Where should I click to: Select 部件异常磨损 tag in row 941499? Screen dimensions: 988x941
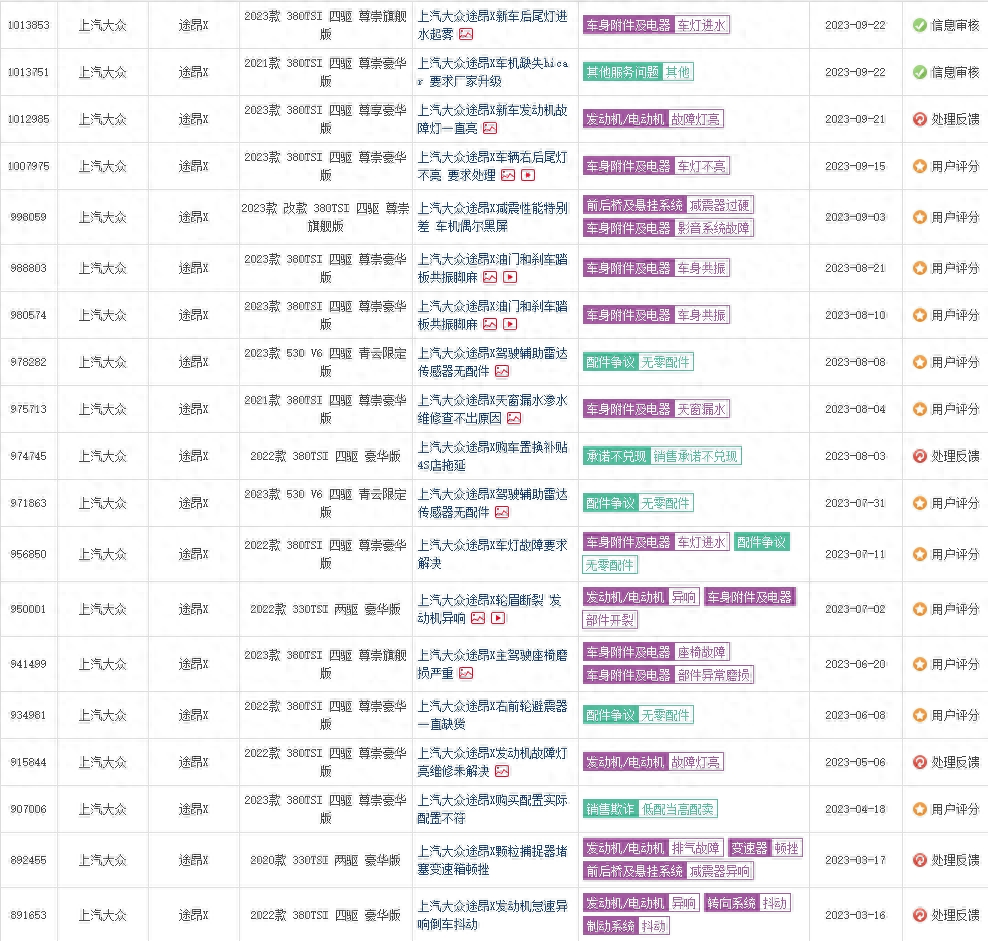(x=713, y=675)
